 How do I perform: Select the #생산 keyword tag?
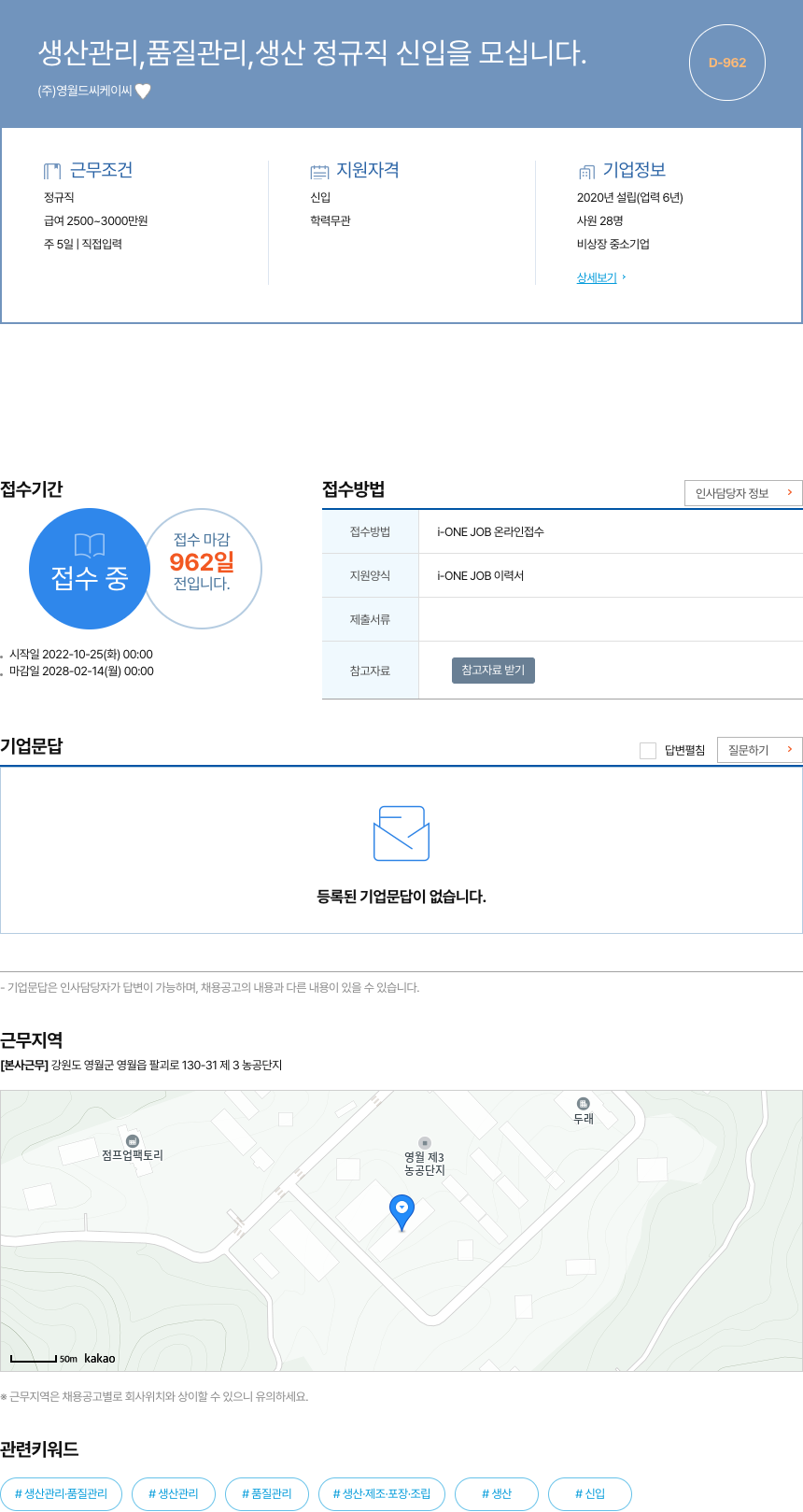coord(497,1493)
